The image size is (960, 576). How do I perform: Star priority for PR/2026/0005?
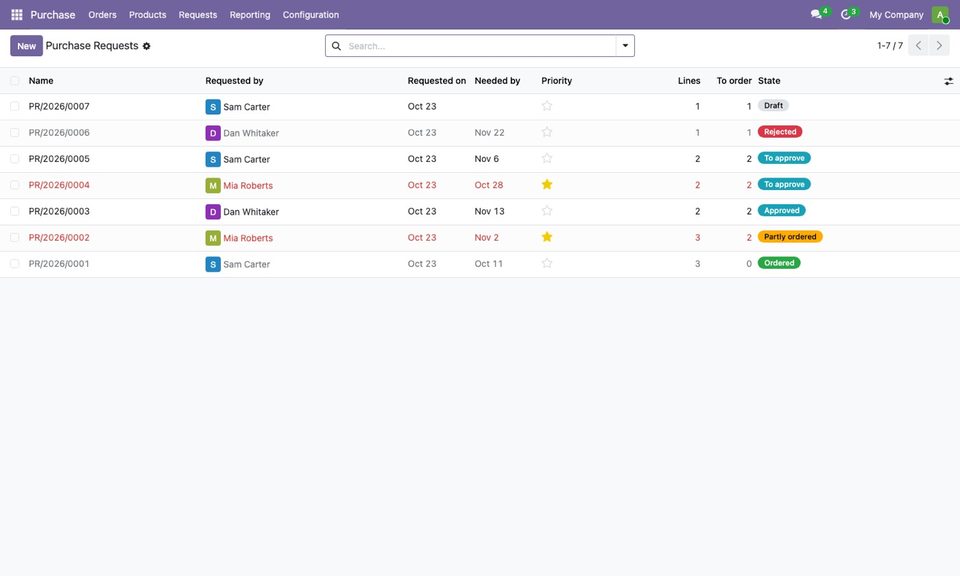point(547,159)
